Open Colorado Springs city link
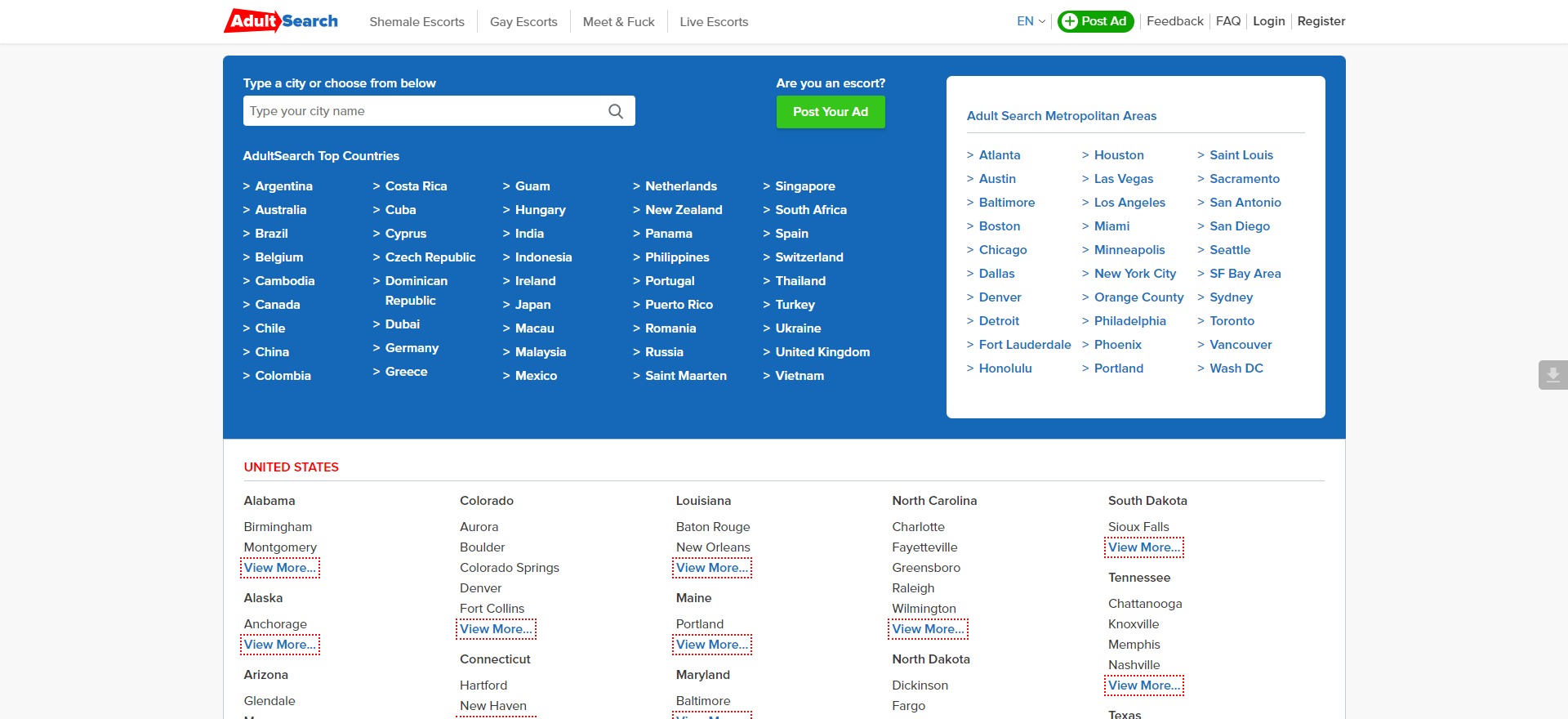1568x719 pixels. tap(510, 568)
